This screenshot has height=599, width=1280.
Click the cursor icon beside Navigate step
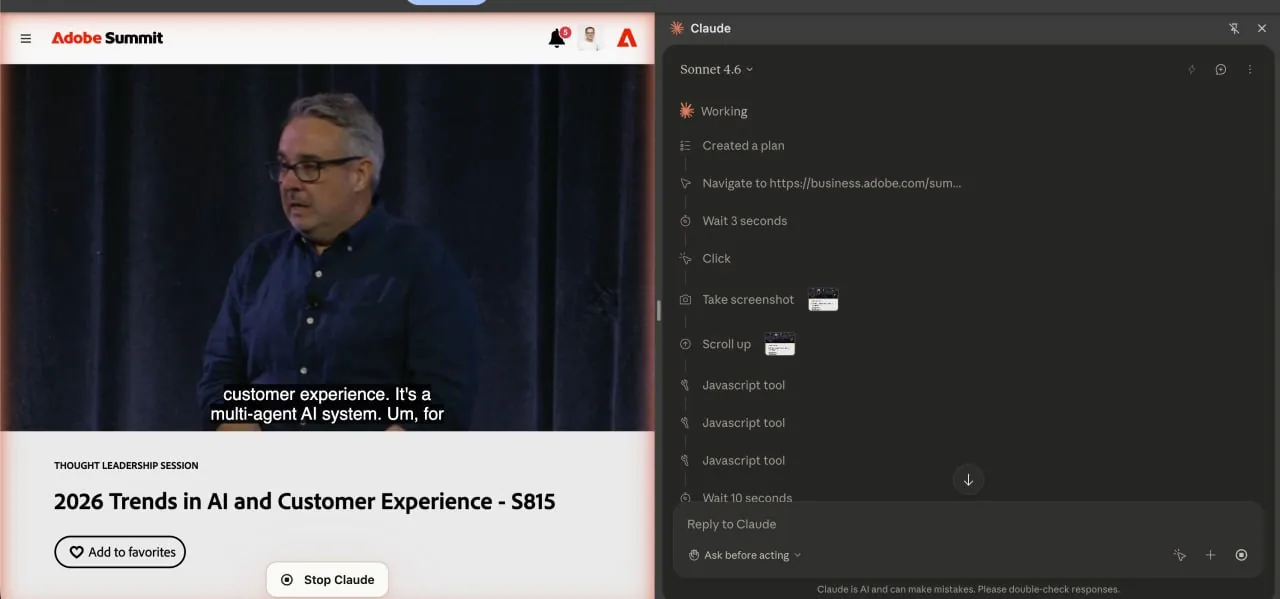[685, 183]
